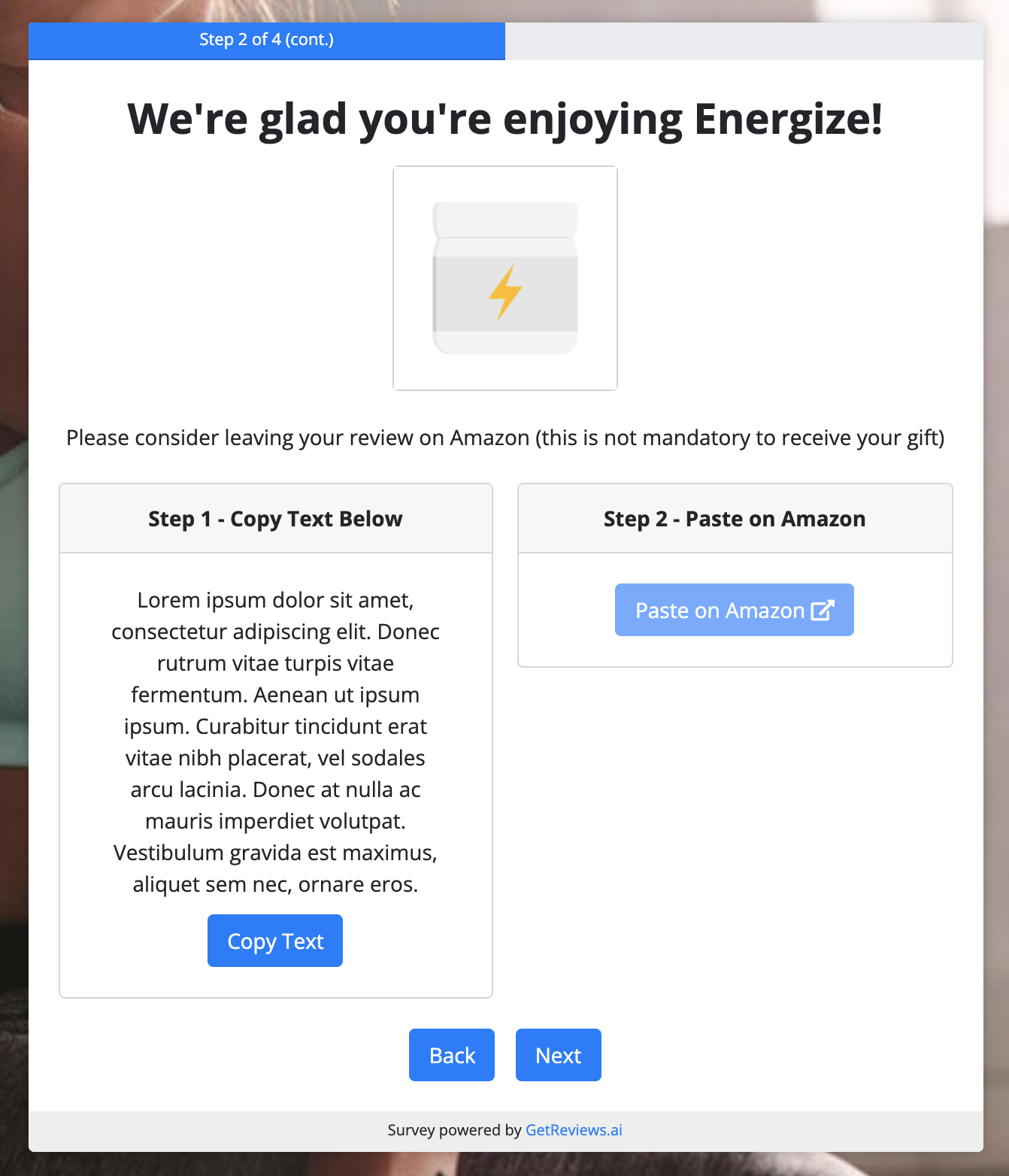Open the GetReviews.ai link
This screenshot has width=1009, height=1176.
[x=574, y=1130]
